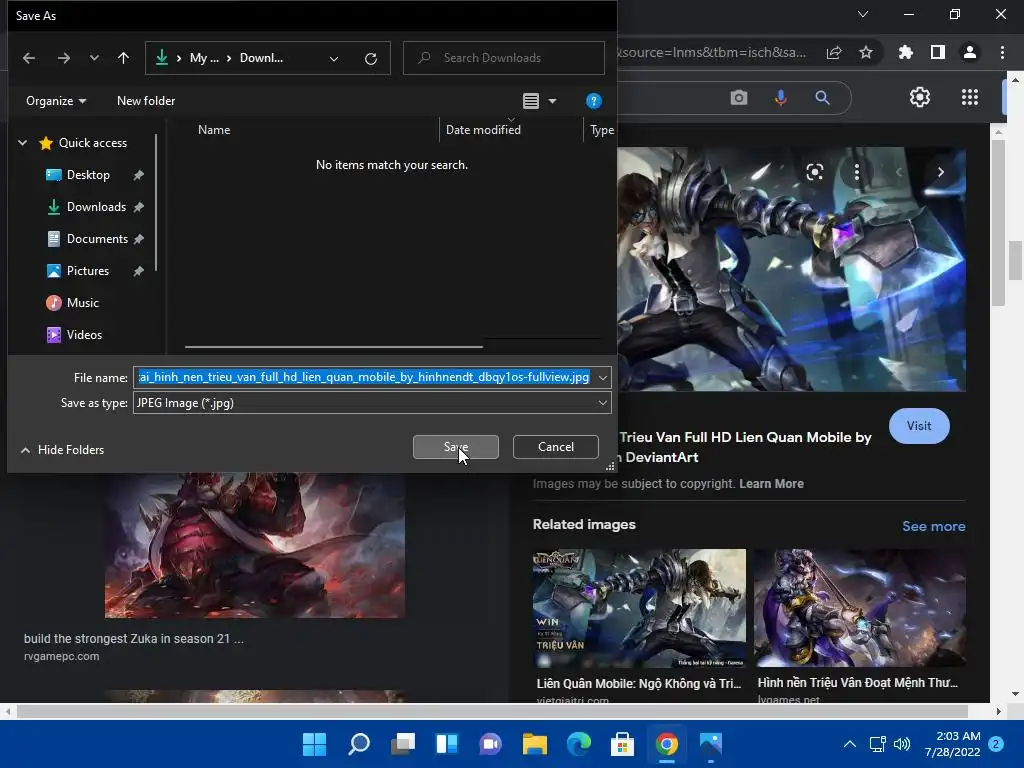Viewport: 1024px width, 768px height.
Task: Share this page icon in Chrome
Action: (x=834, y=53)
